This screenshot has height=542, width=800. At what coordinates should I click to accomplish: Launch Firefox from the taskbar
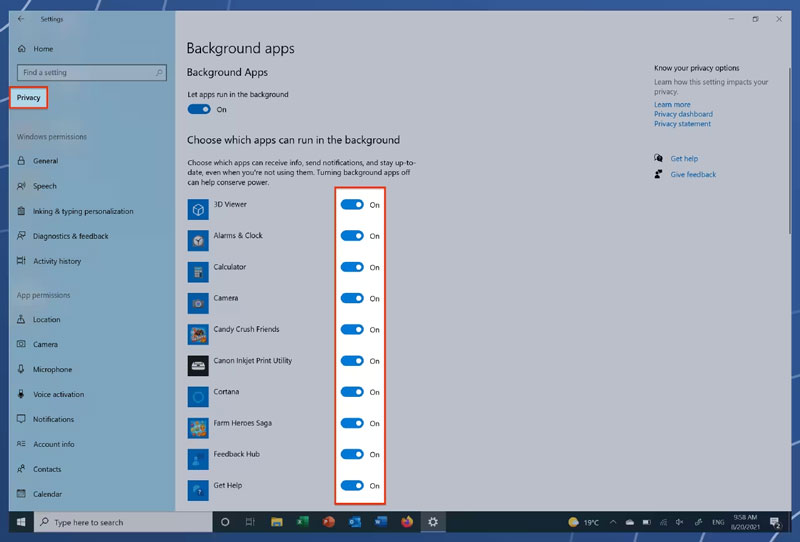click(407, 522)
